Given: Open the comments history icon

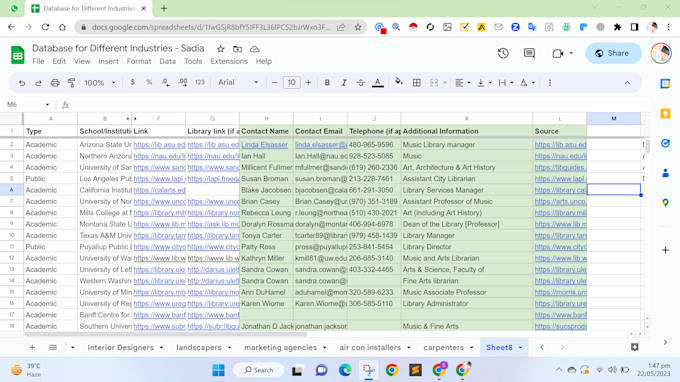Looking at the screenshot, I should (529, 53).
